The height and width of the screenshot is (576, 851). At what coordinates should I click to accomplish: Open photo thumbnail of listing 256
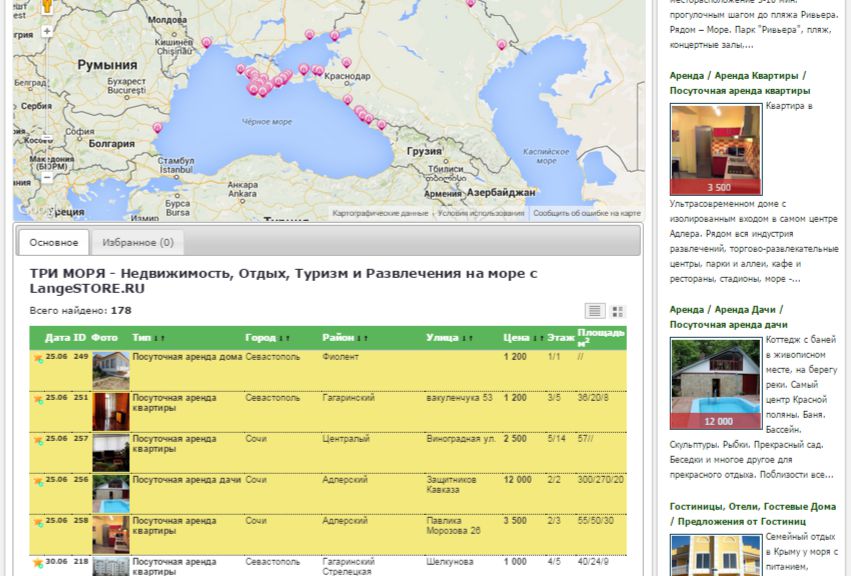pyautogui.click(x=111, y=493)
